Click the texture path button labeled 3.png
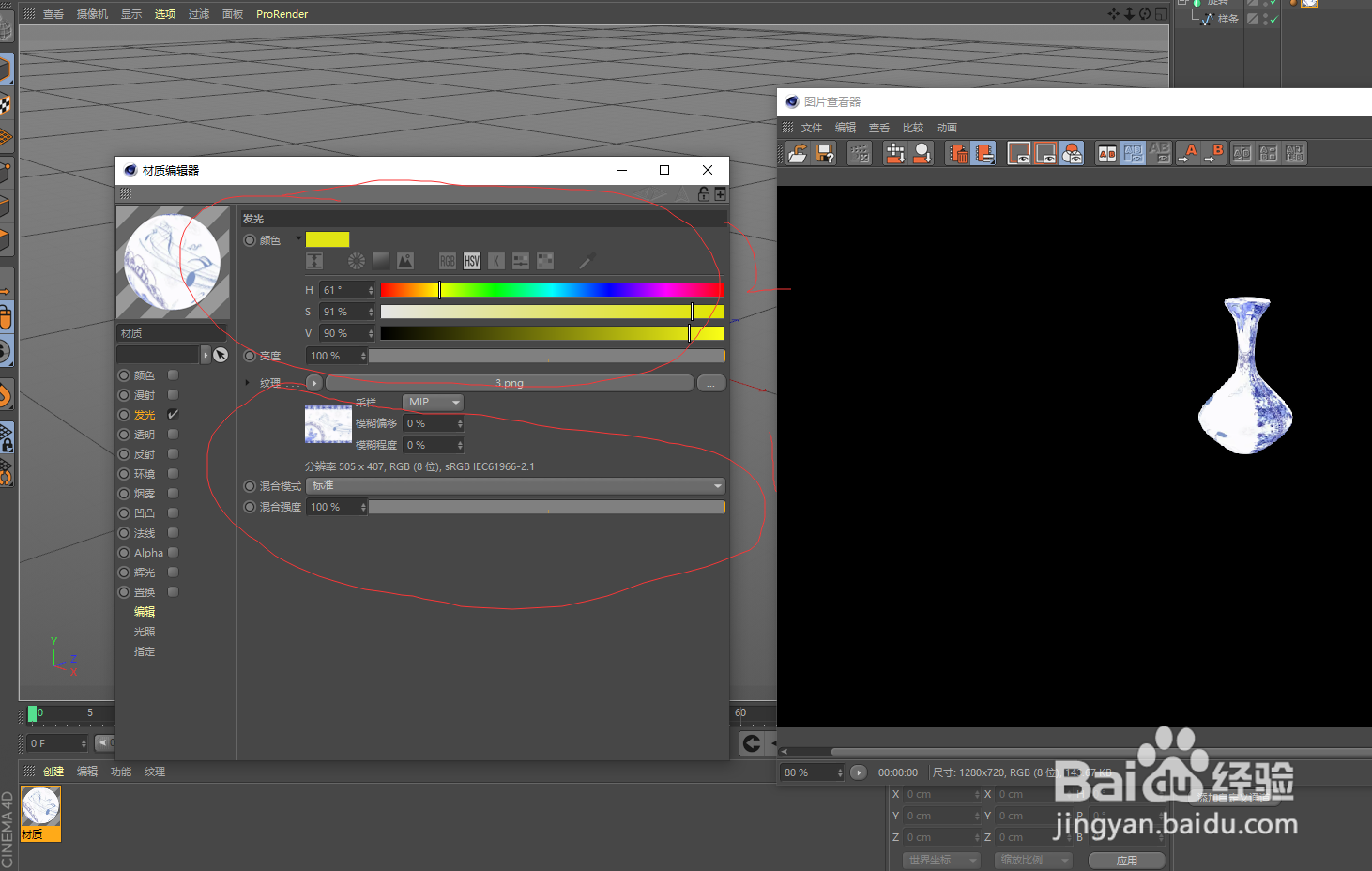Image resolution: width=1372 pixels, height=871 pixels. pos(510,382)
